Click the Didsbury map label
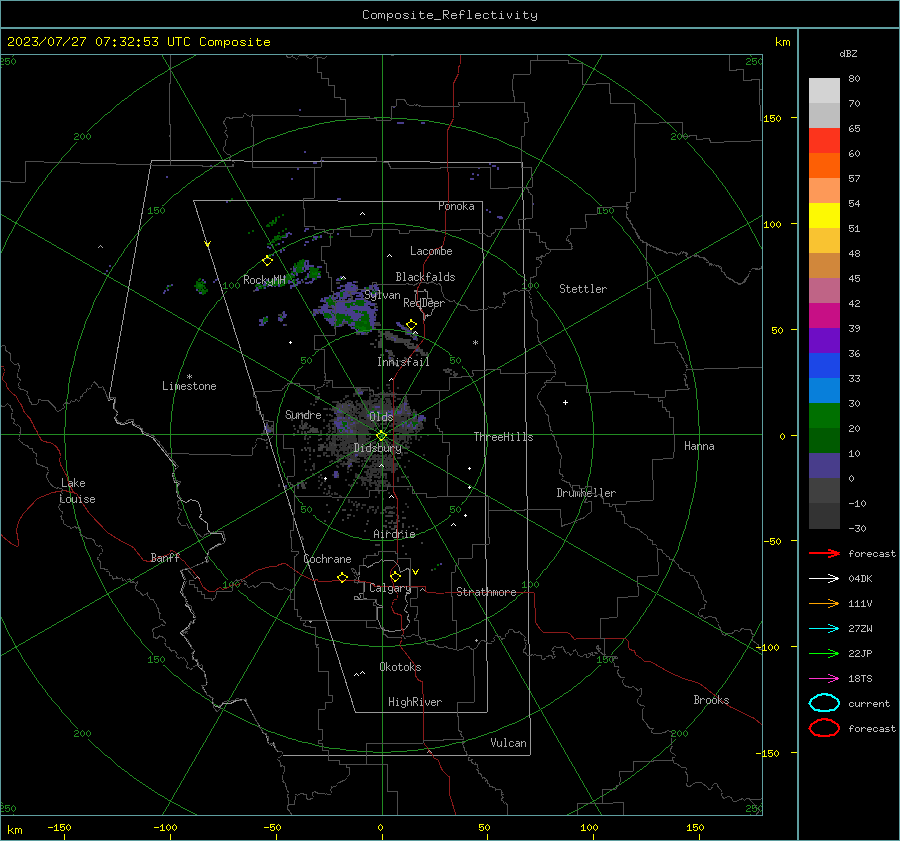900x841 pixels. click(377, 448)
